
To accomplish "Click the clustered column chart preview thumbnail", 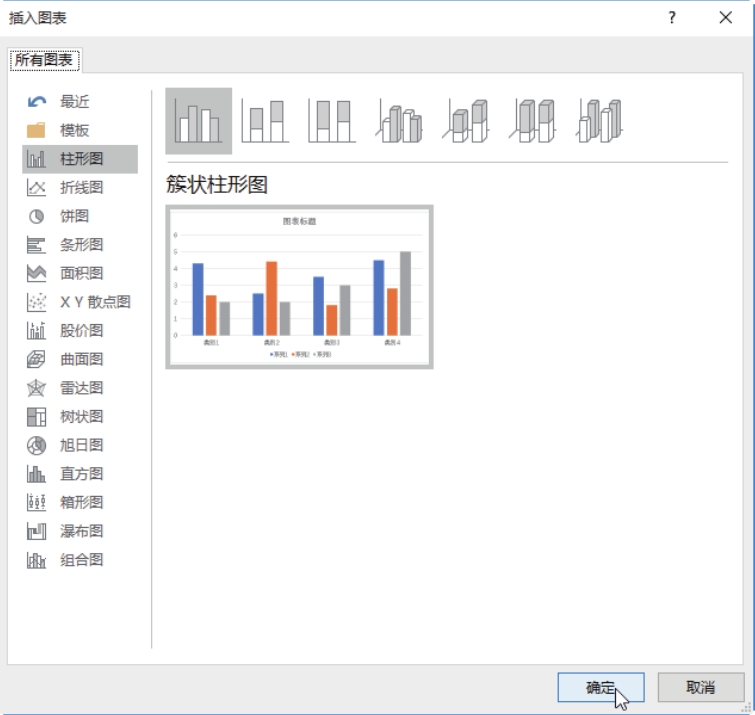I will click(x=299, y=287).
